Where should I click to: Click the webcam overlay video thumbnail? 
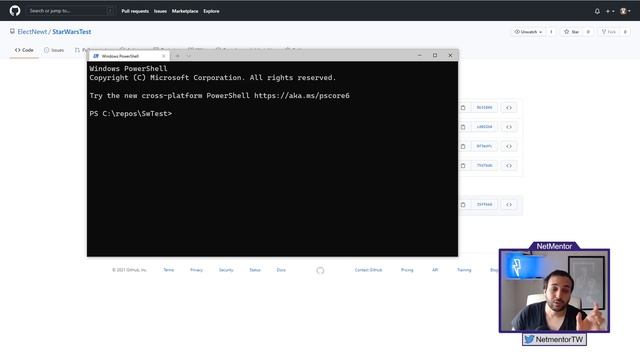pos(554,291)
